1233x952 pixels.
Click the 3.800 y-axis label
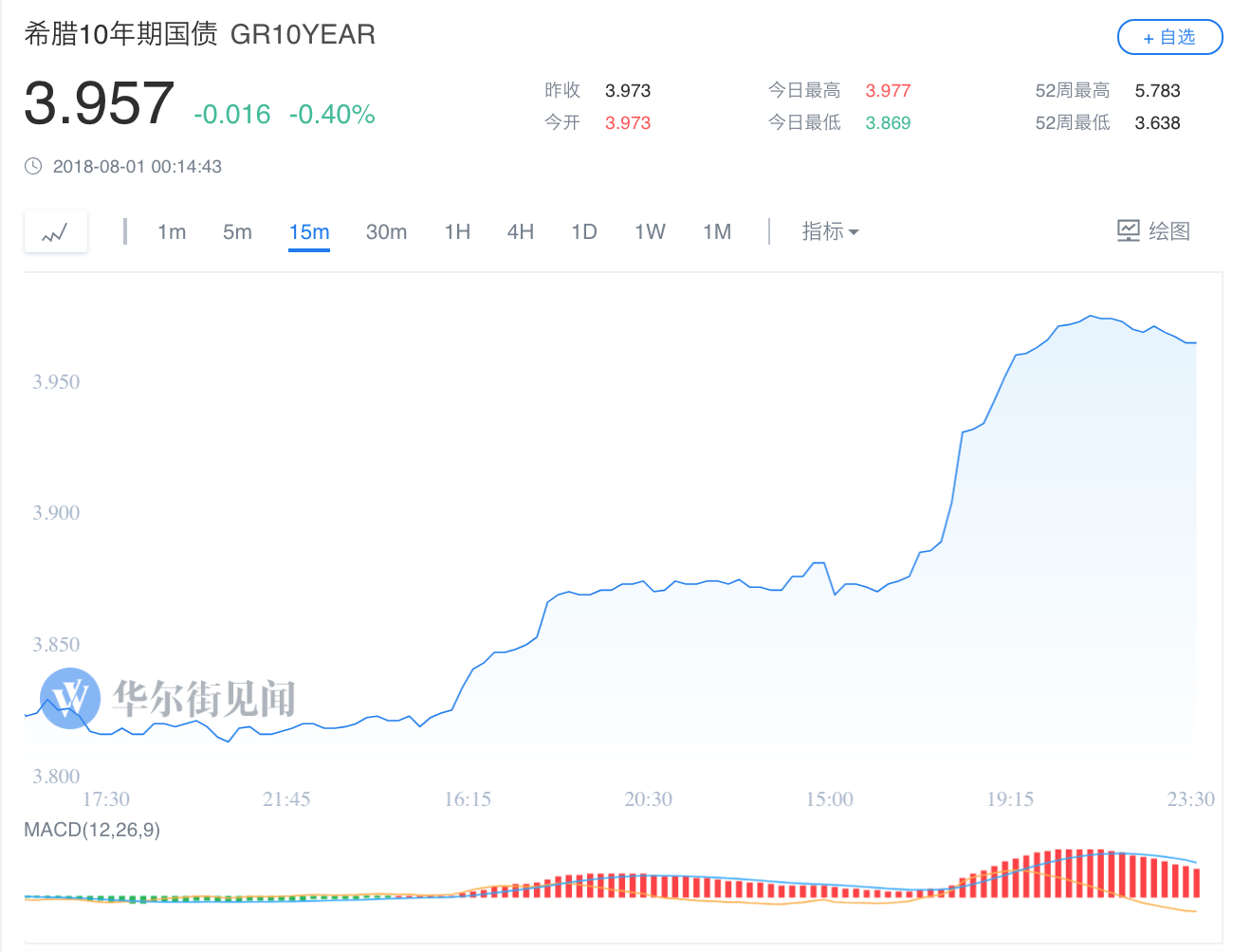(56, 777)
